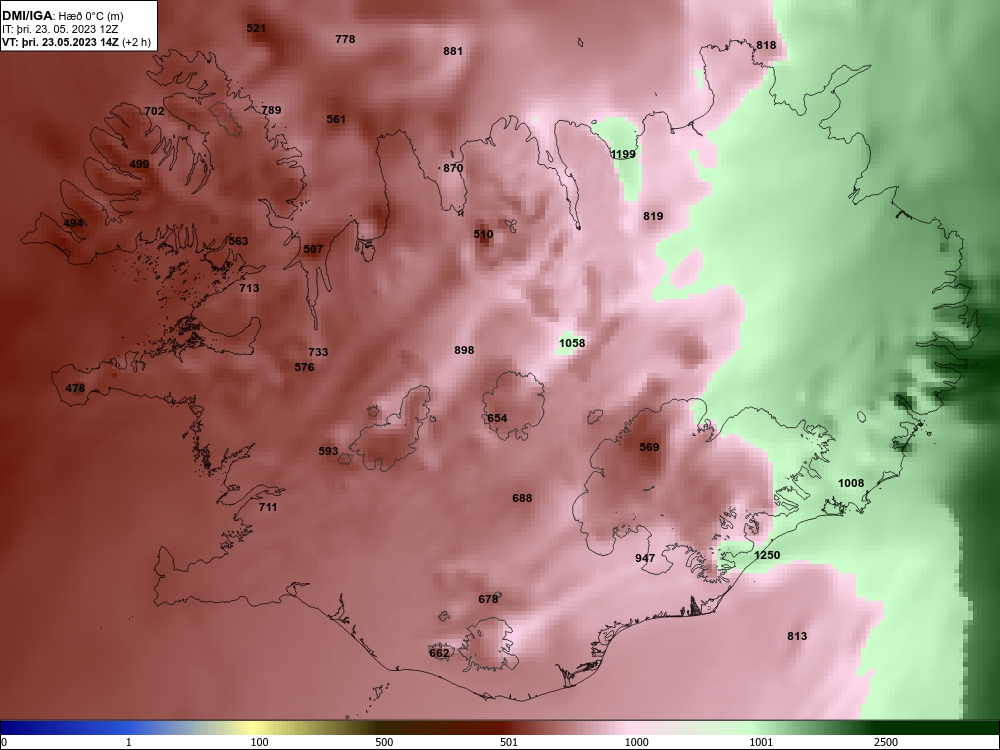Click the DMI/IGA Hæð 0°C title
The width and height of the screenshot is (1000, 750).
pos(61,15)
